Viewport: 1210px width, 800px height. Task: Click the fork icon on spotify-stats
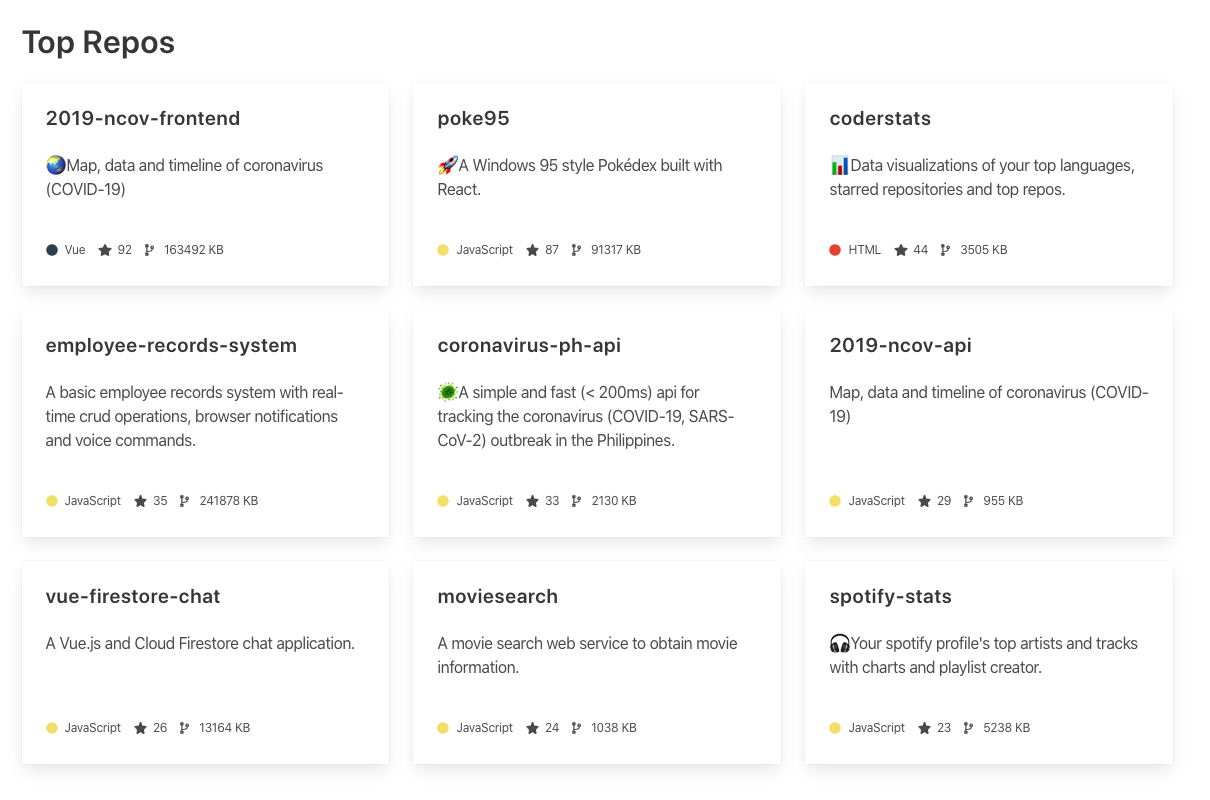(969, 727)
